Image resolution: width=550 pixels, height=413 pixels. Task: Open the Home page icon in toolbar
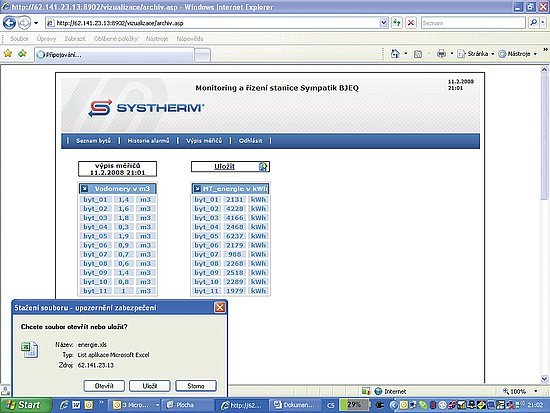point(395,54)
